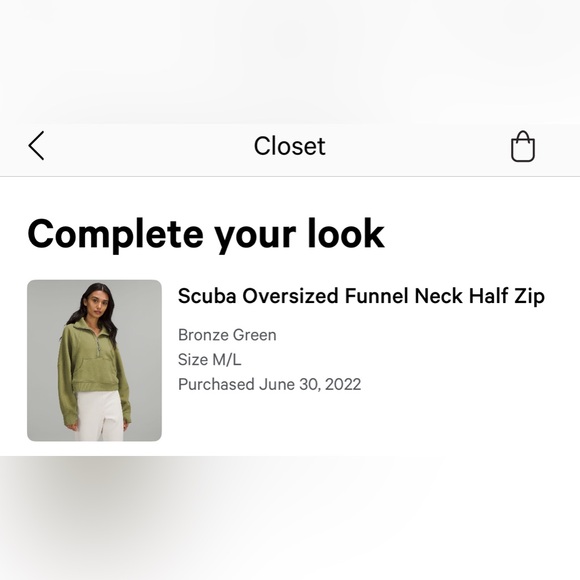The image size is (580, 580).
Task: Click the green half zip sweater in photo
Action: point(92,366)
